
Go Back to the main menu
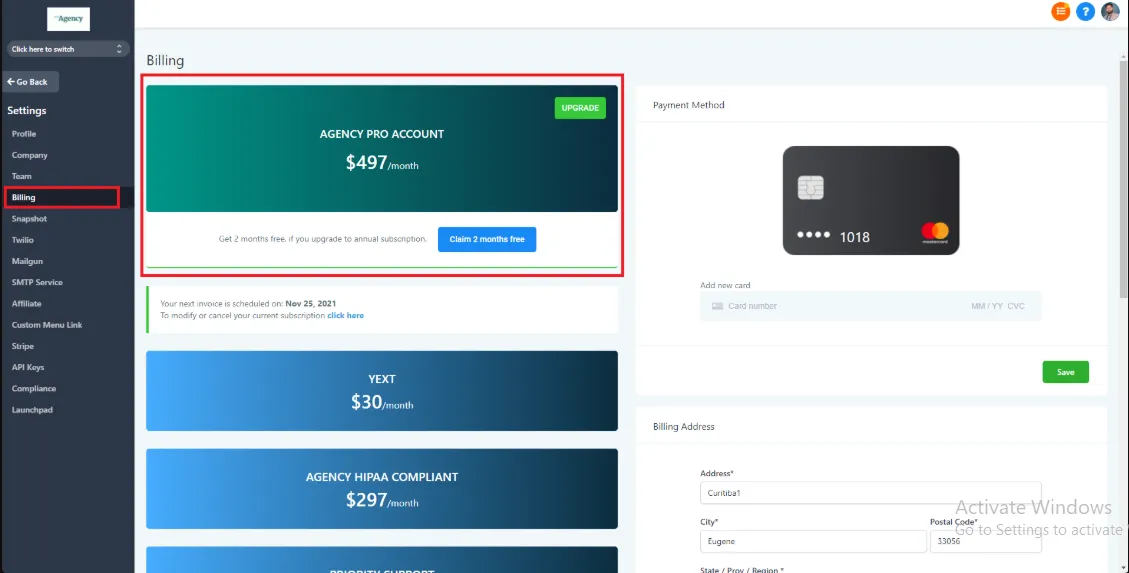point(30,82)
